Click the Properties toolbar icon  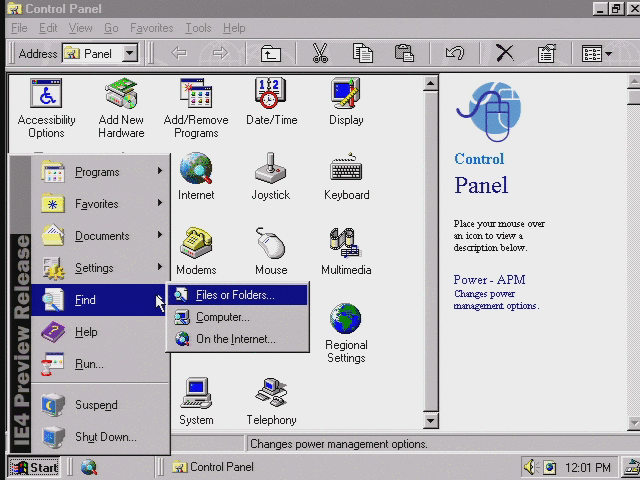tap(547, 53)
